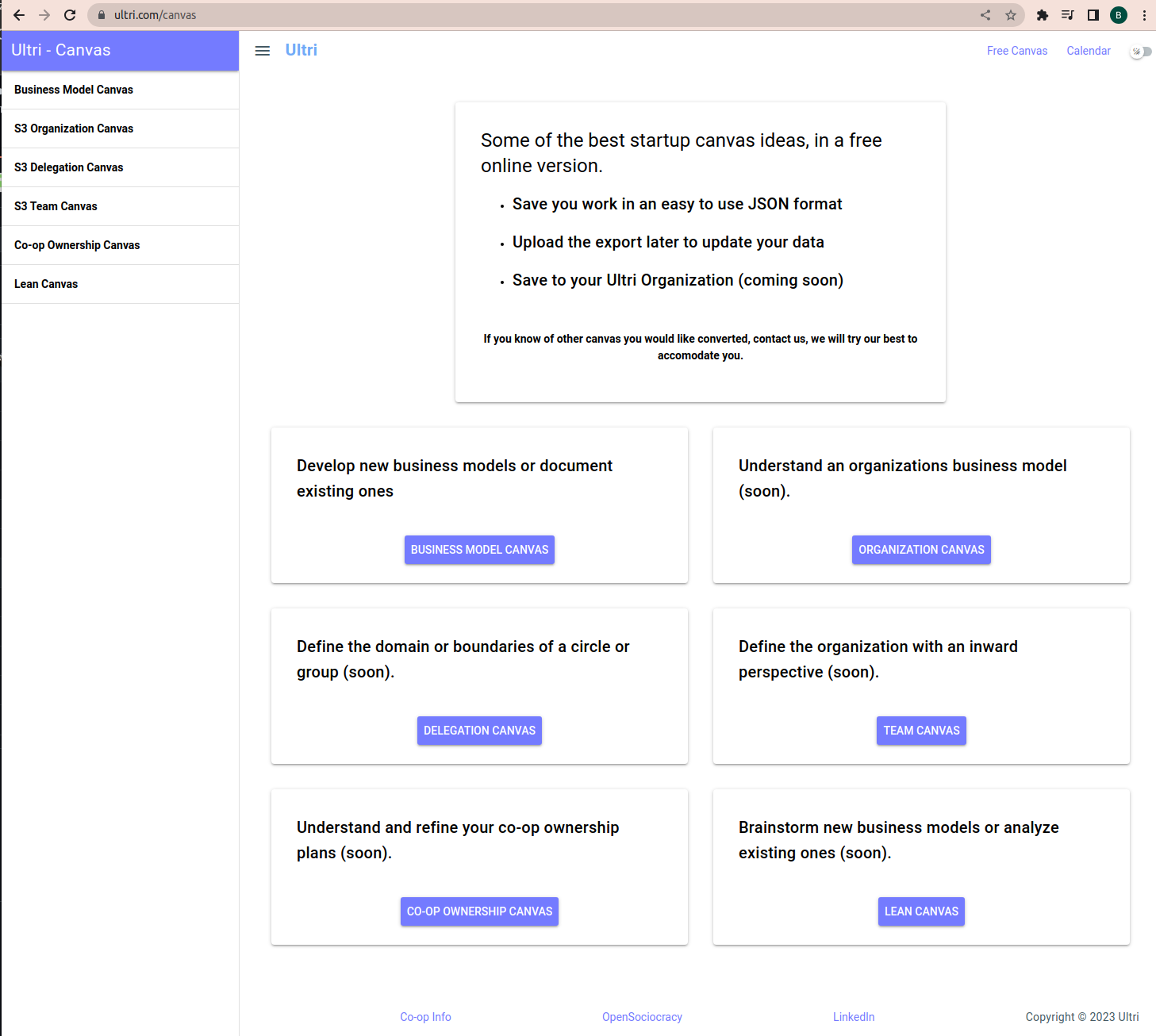Click 'Brainstorm new business models' card text
The height and width of the screenshot is (1036, 1156).
click(x=899, y=840)
